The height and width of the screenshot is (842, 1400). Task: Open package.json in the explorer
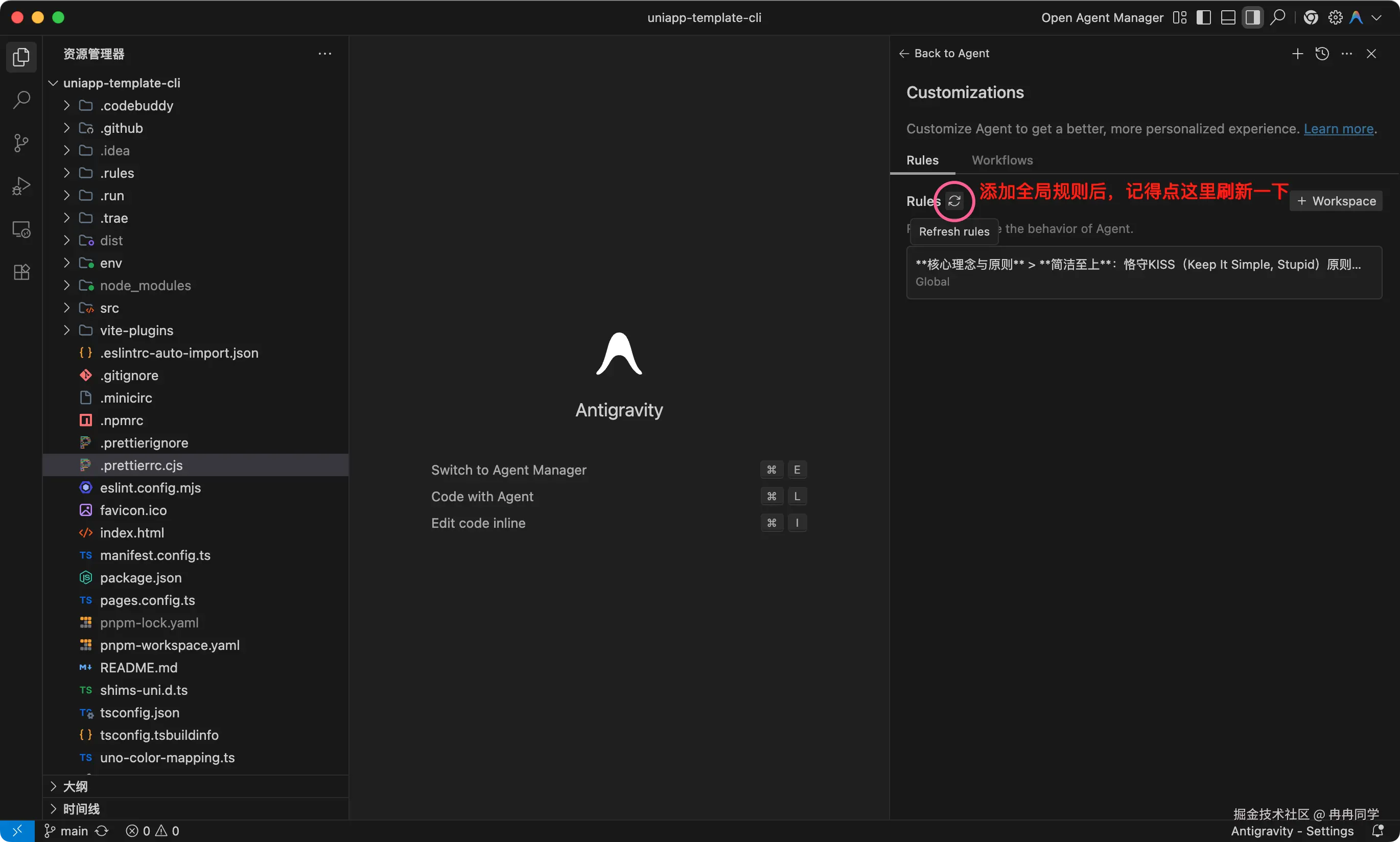point(141,578)
